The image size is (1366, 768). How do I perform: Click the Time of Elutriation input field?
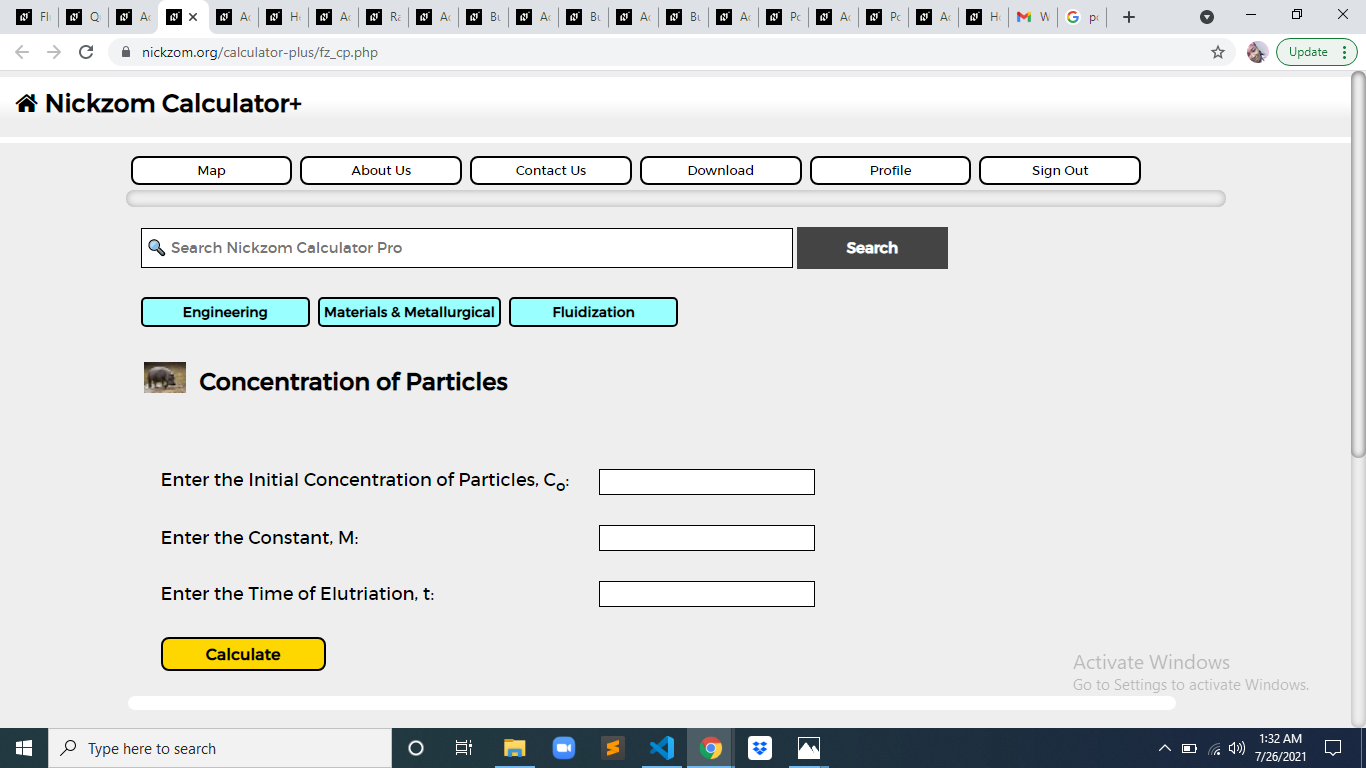(x=707, y=594)
